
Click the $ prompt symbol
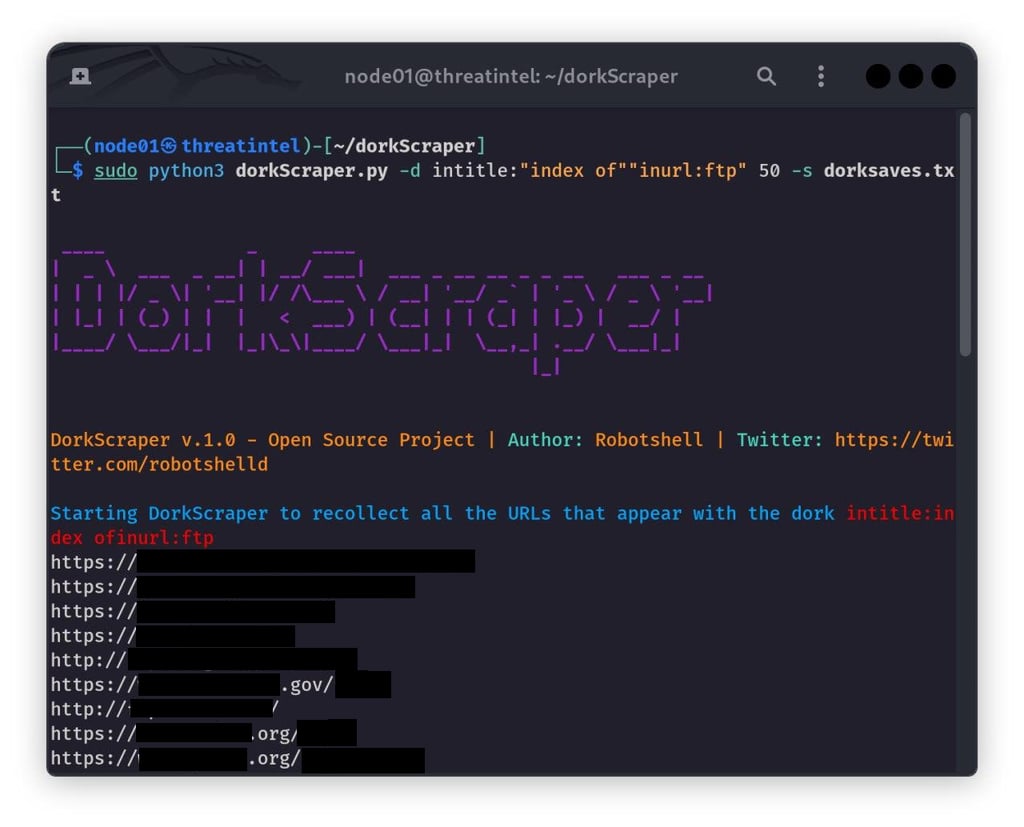pos(78,170)
